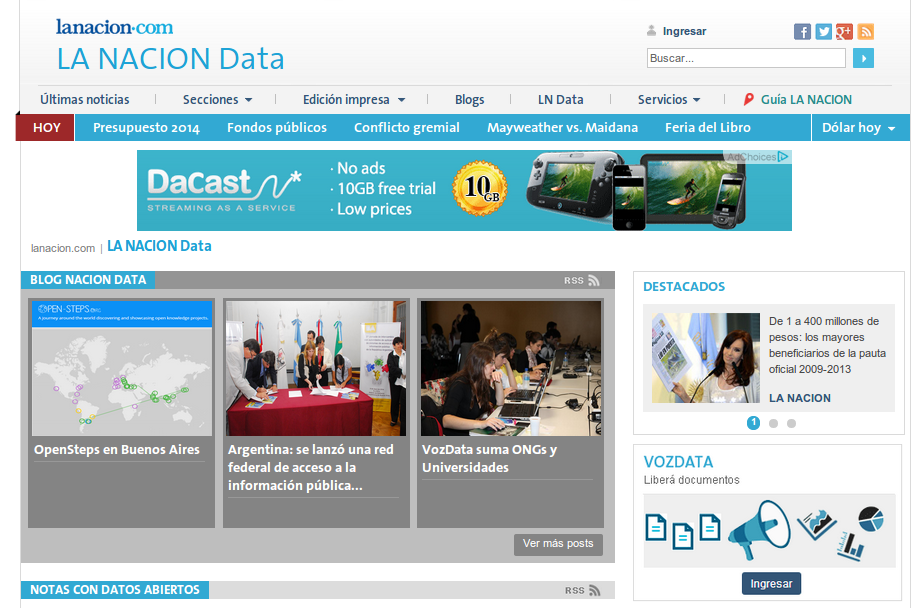Open the Google Plus social icon
The width and height of the screenshot is (918, 608).
tap(844, 32)
